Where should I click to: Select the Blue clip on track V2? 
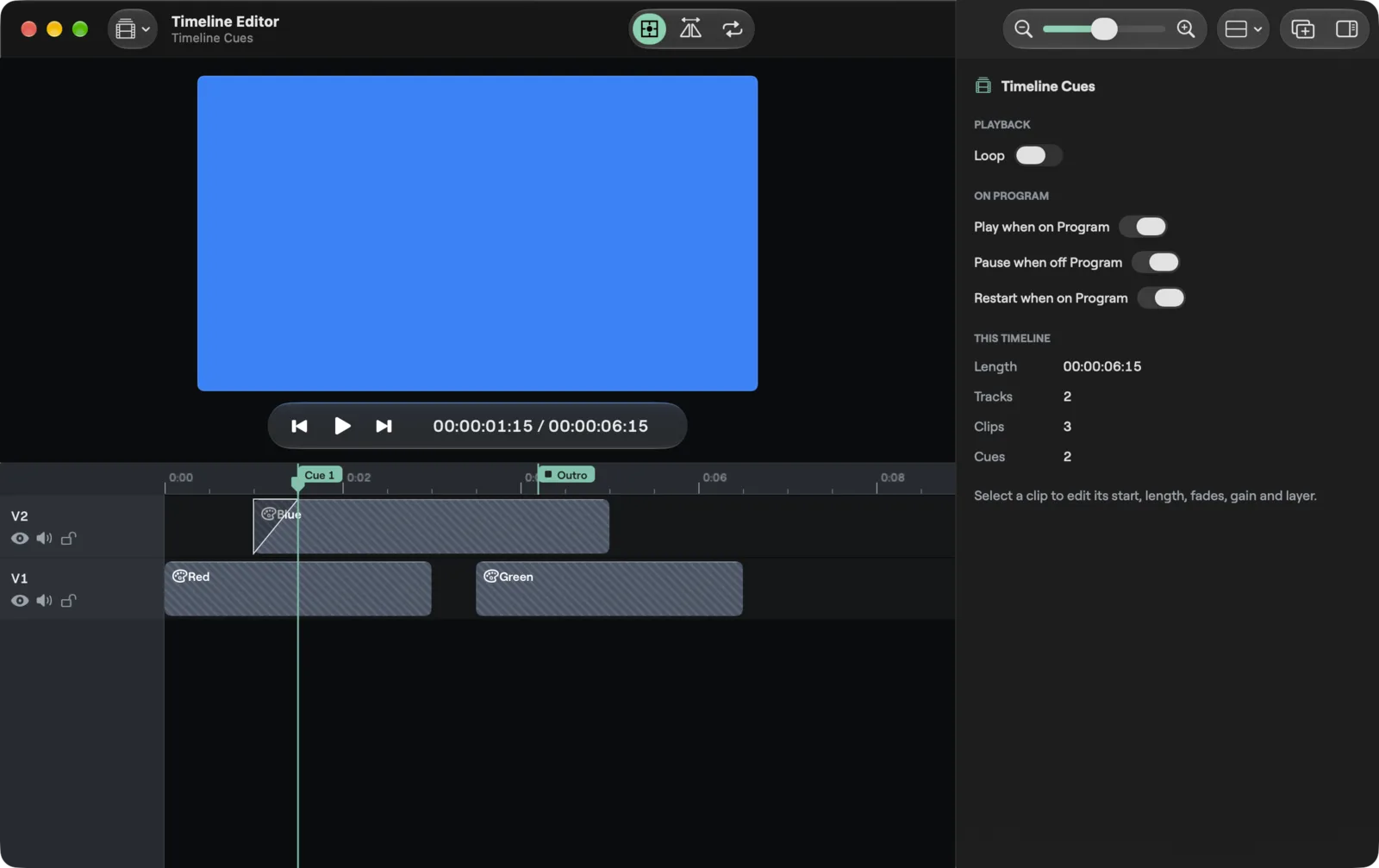click(x=431, y=527)
